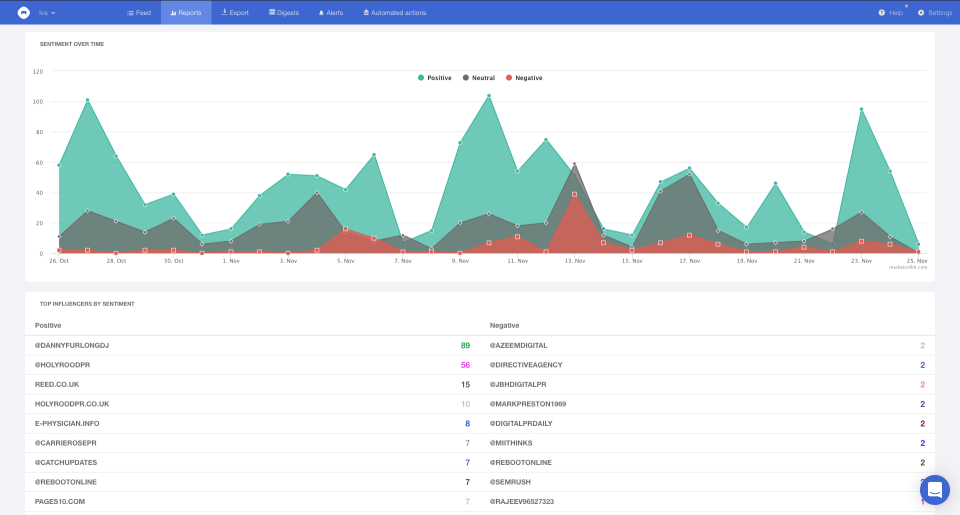Toggle the Negative series in legend

(x=525, y=78)
